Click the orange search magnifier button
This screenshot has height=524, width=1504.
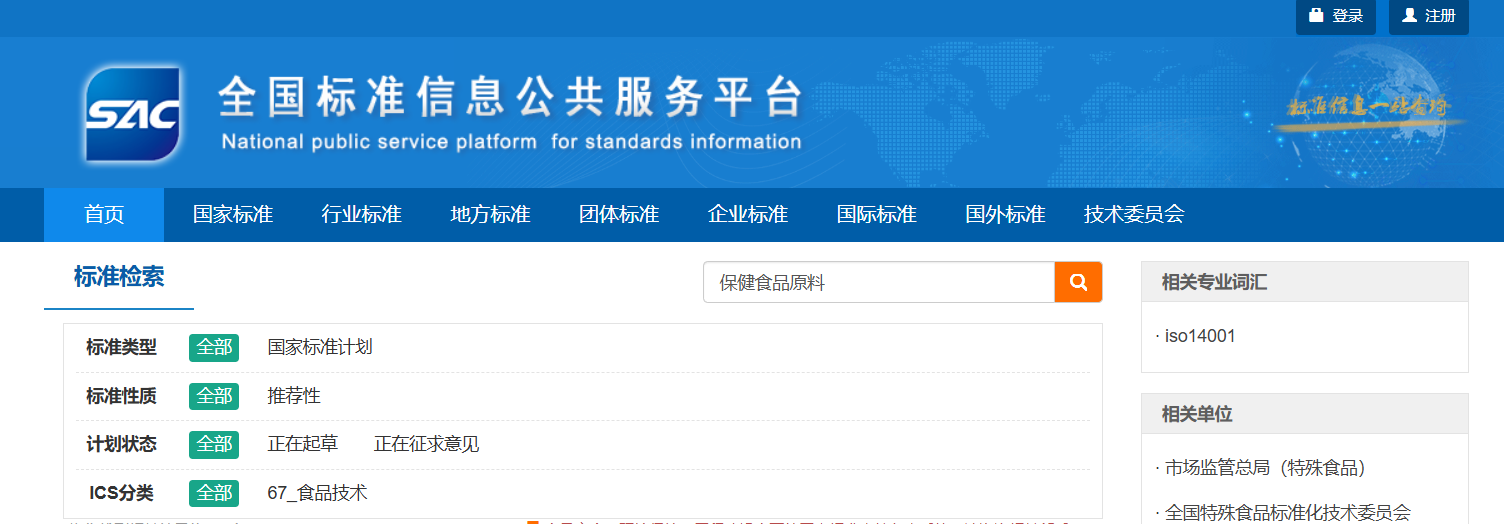[1078, 283]
